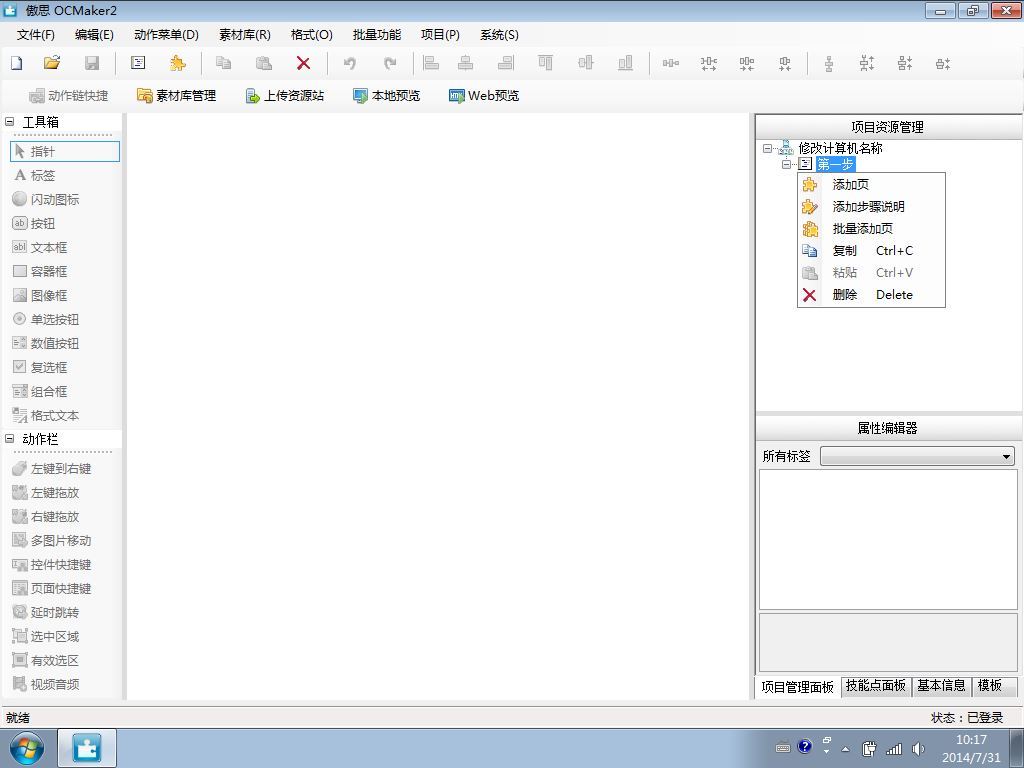Select the 图像框 image box tool
The height and width of the screenshot is (768, 1024).
pos(65,295)
